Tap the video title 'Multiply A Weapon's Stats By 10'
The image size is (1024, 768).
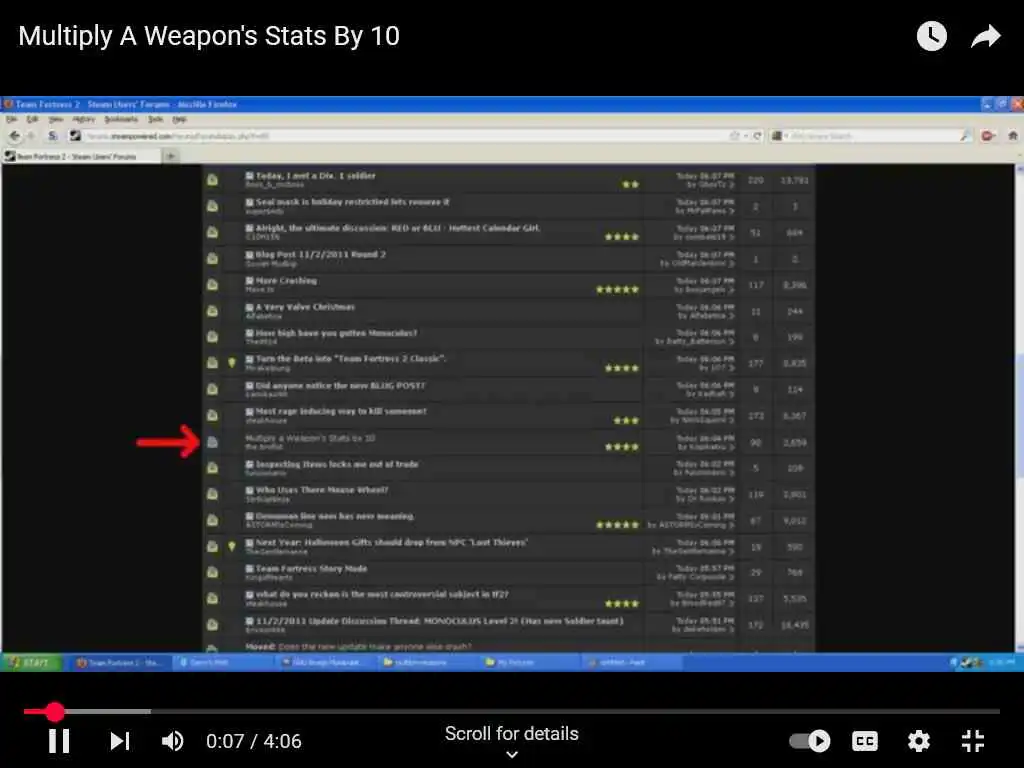click(209, 36)
